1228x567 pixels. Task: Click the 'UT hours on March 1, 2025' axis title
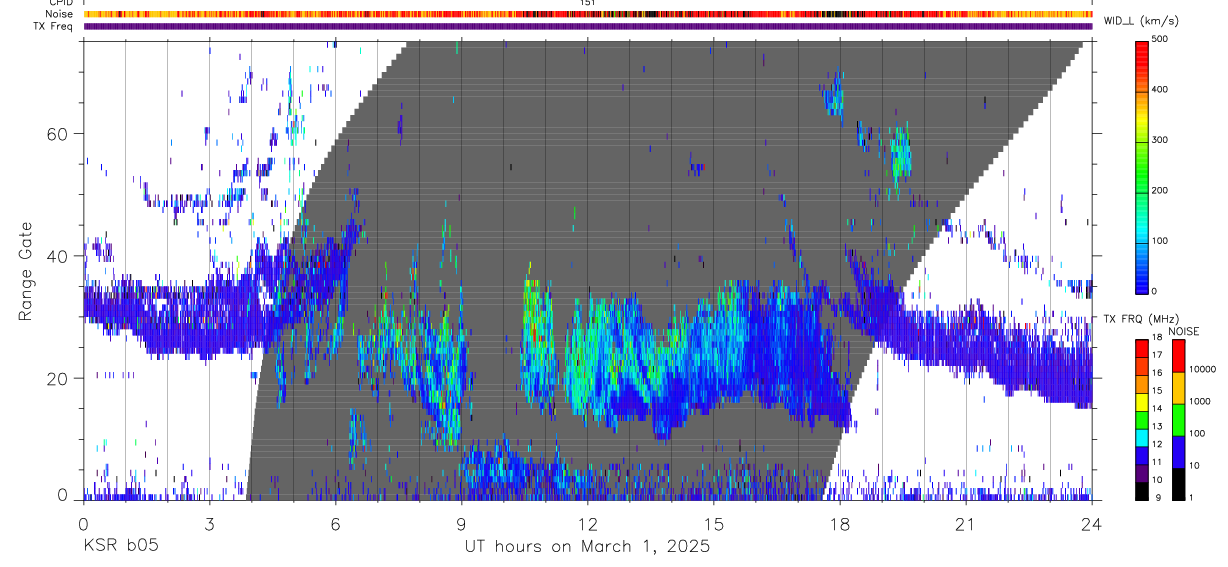[x=587, y=547]
